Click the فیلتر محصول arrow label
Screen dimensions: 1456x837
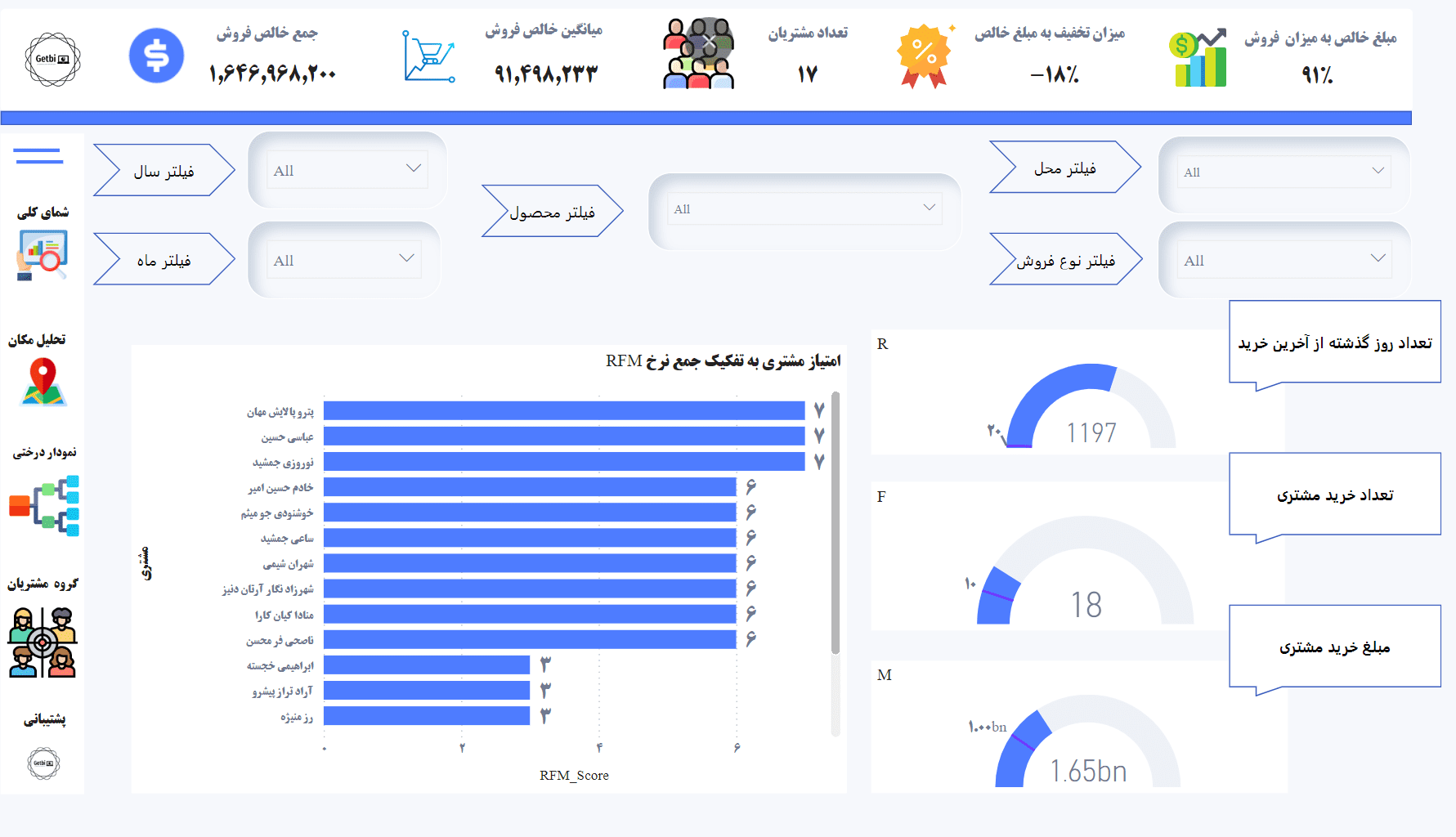pos(553,212)
